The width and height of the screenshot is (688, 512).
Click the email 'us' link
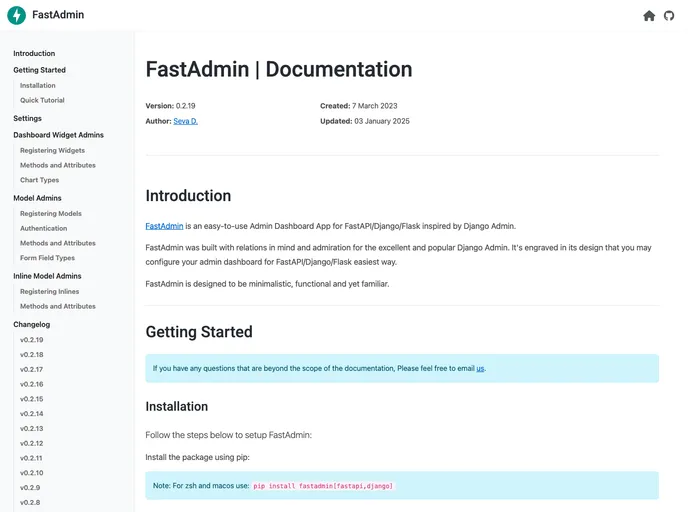pyautogui.click(x=480, y=369)
